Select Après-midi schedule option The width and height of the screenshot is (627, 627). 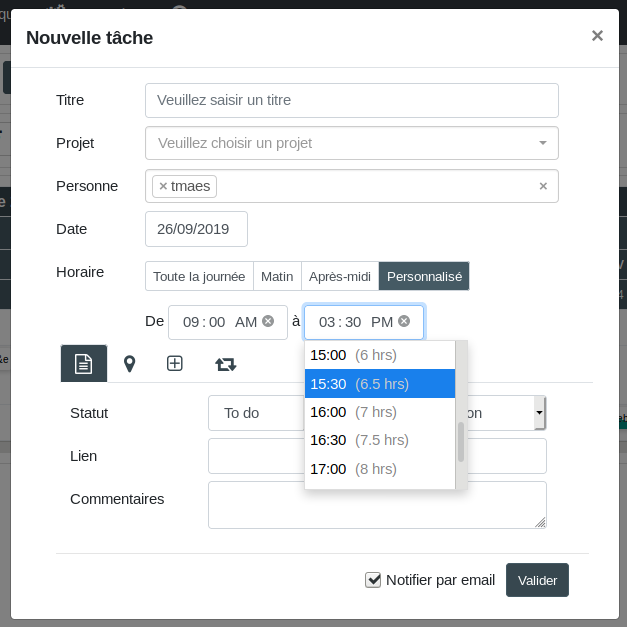coord(340,276)
